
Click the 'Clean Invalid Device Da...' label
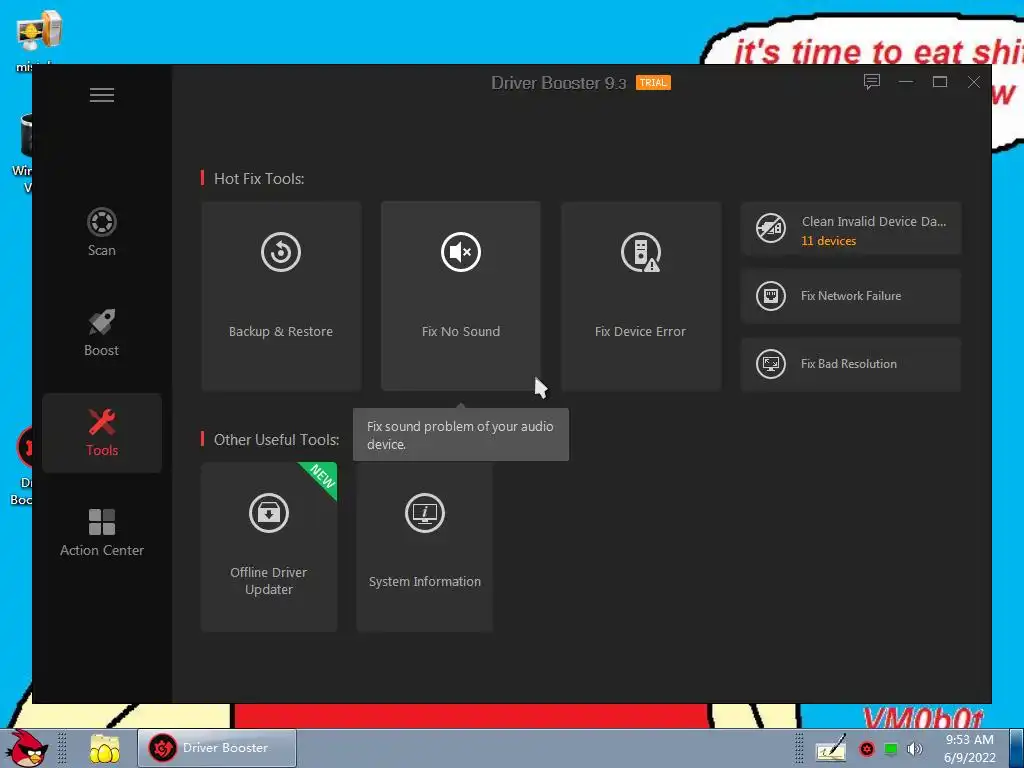[x=874, y=221]
